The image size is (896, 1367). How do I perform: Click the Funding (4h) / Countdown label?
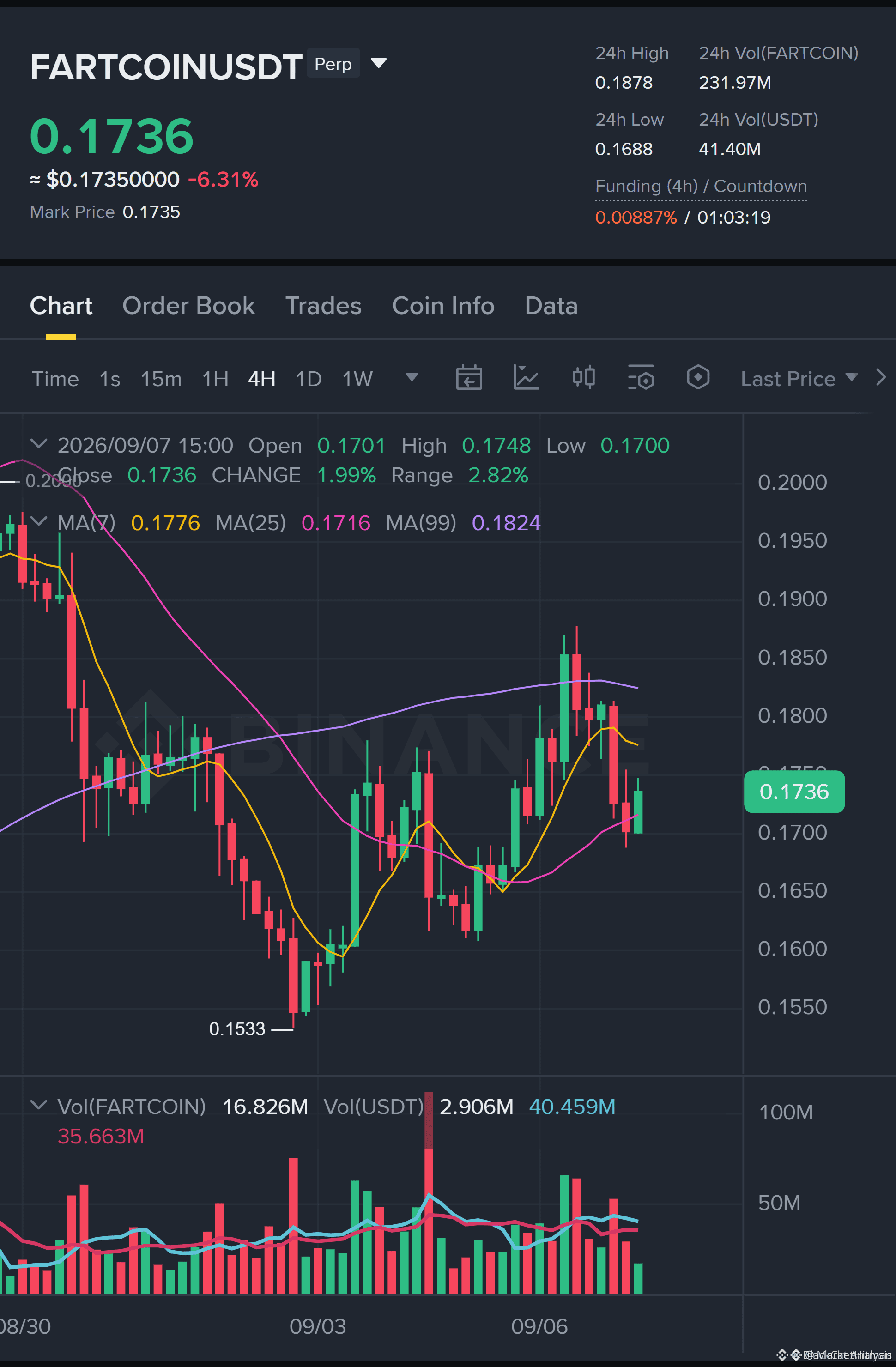701,186
